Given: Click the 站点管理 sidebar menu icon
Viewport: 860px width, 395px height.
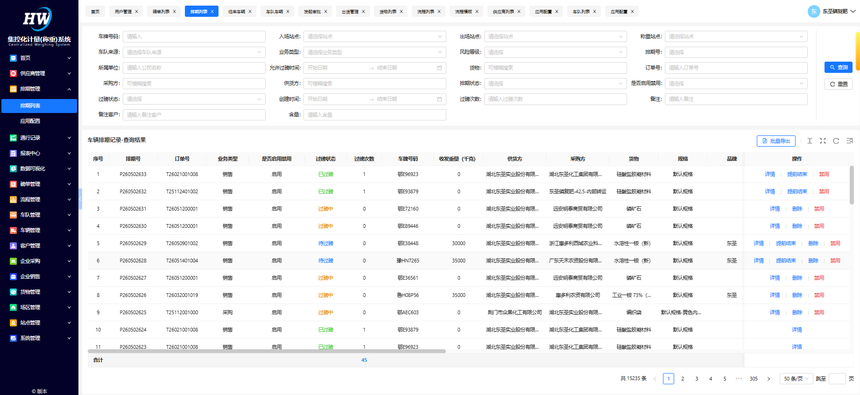Looking at the screenshot, I should click(x=13, y=322).
